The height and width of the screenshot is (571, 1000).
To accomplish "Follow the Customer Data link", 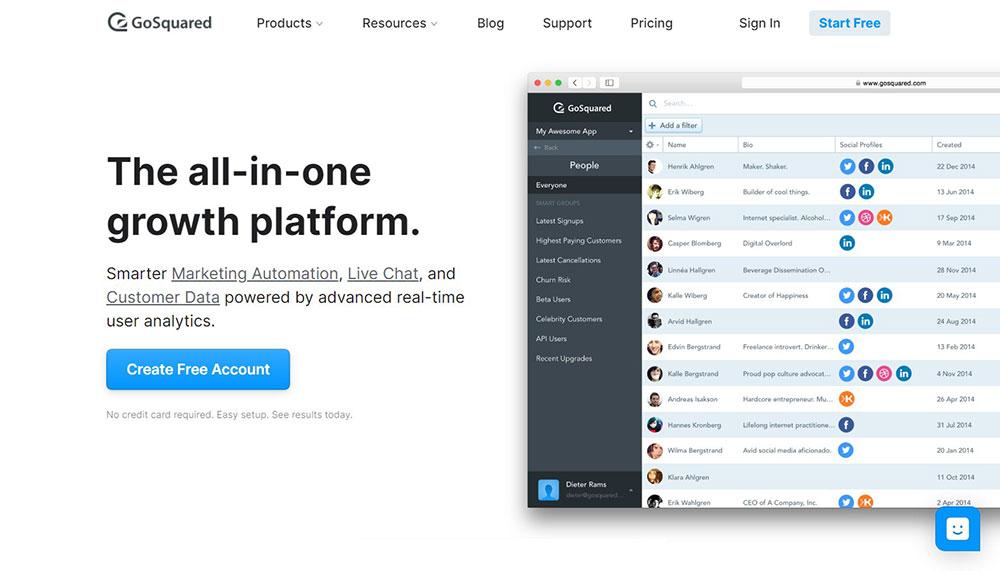I will pos(163,297).
